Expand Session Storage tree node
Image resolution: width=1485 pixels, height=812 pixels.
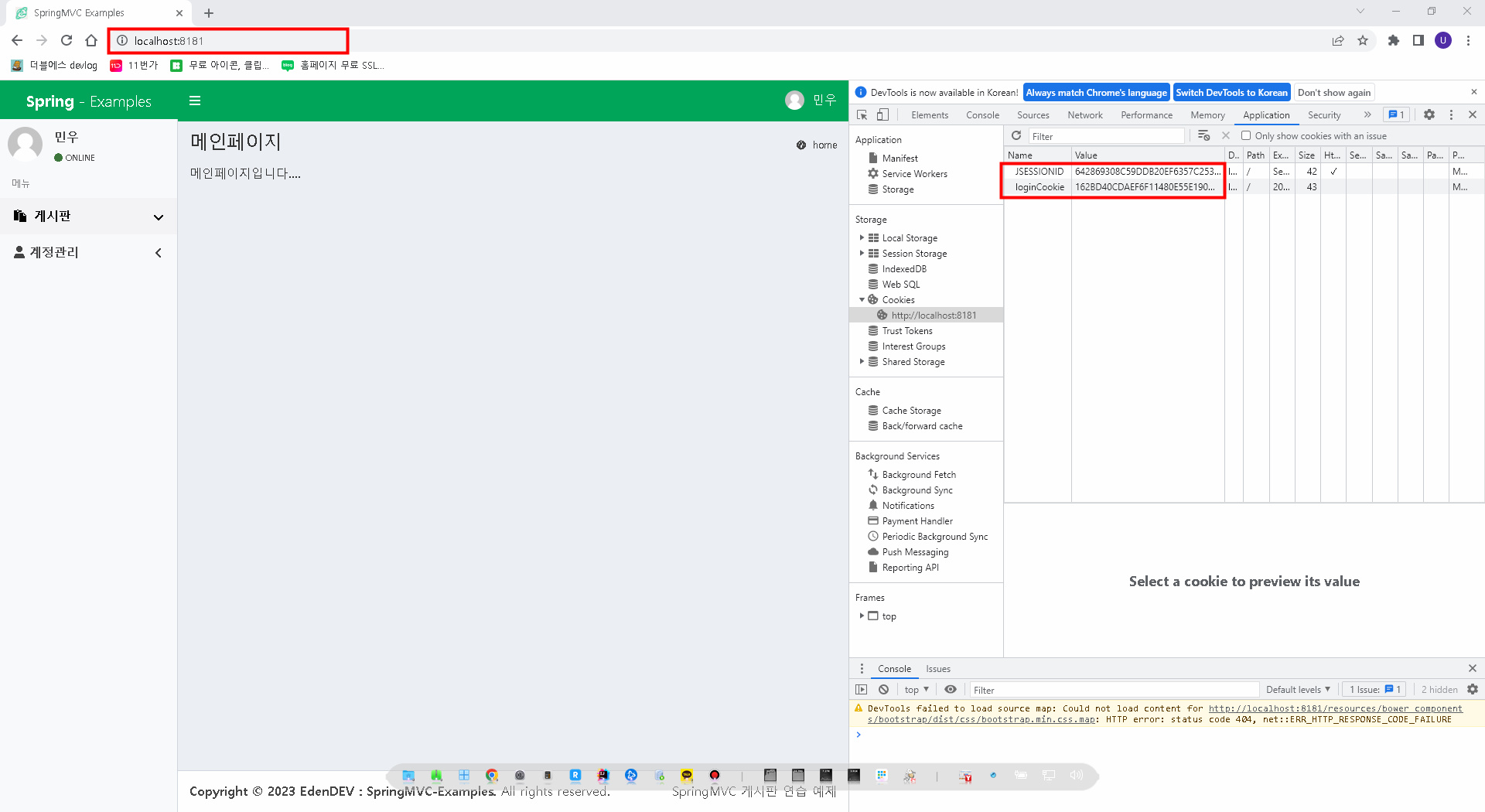click(862, 253)
